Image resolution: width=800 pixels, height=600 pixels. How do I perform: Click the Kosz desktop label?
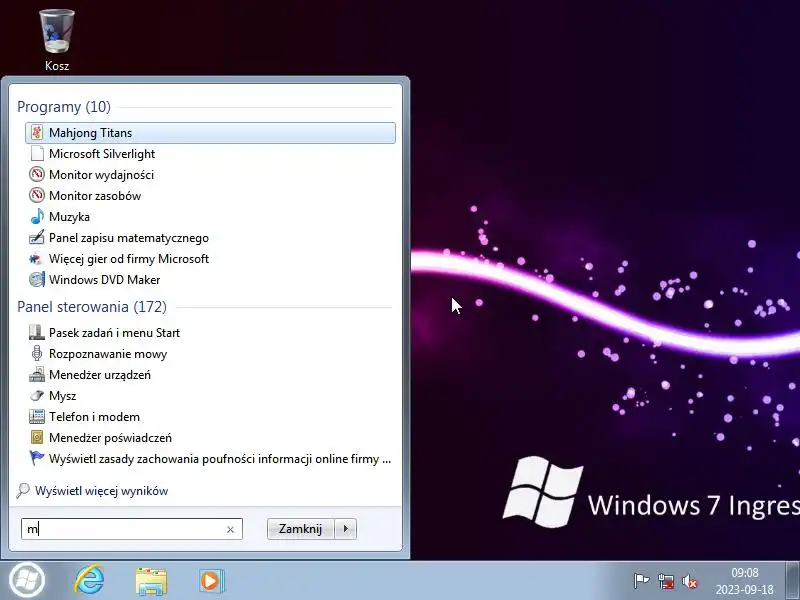click(x=57, y=66)
